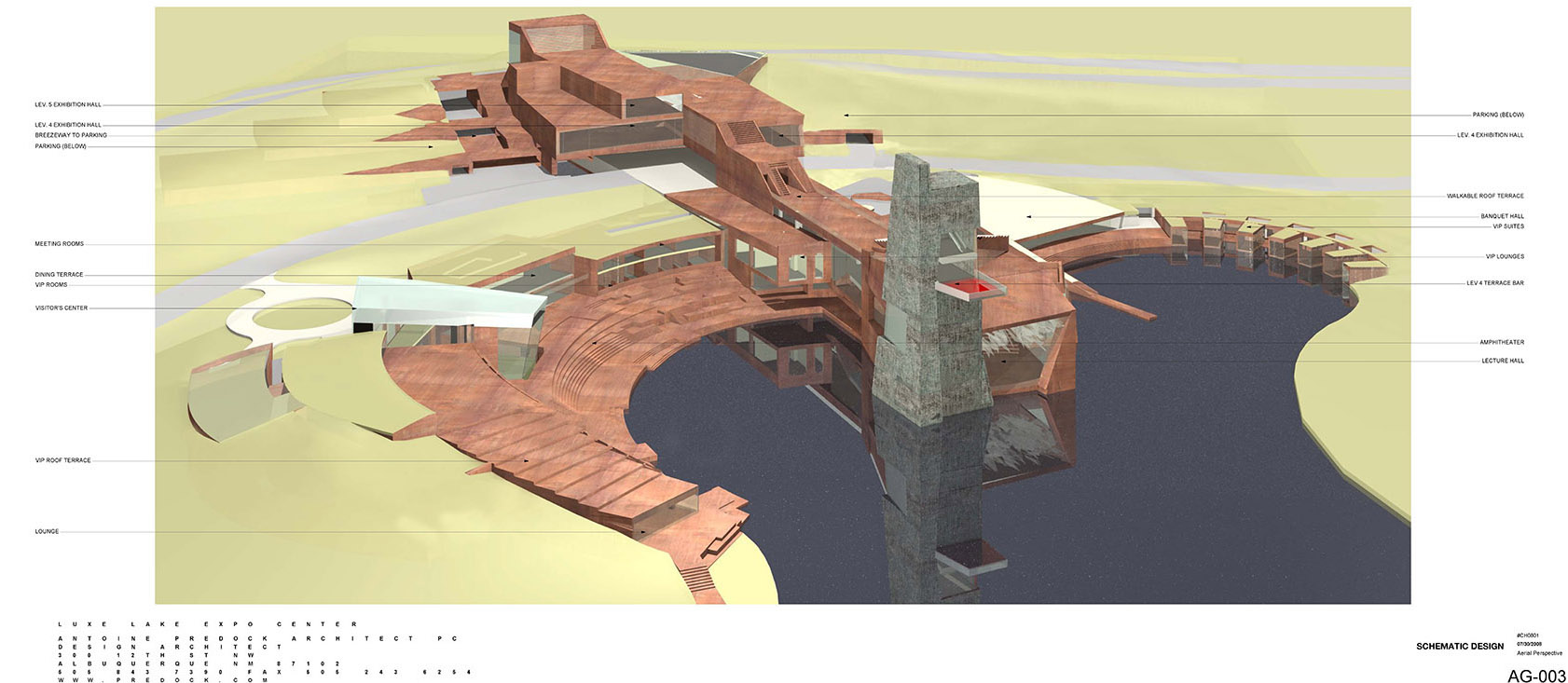Select the DINING TERRACE annotation
Screen dimensions: 1568x683
[59, 275]
